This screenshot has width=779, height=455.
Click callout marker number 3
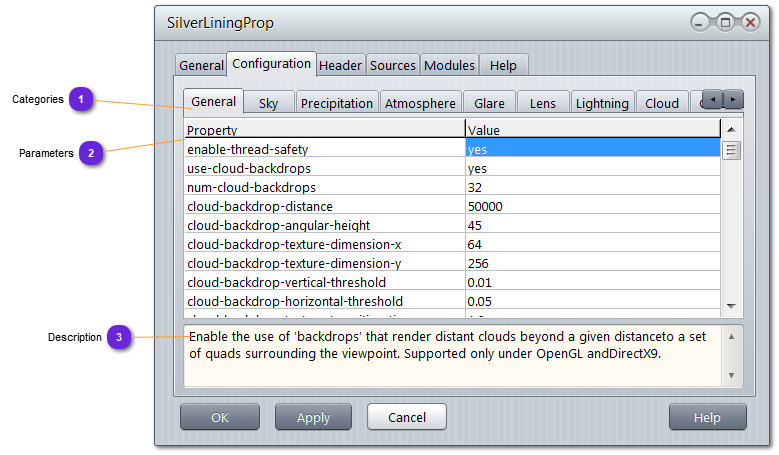click(x=119, y=337)
